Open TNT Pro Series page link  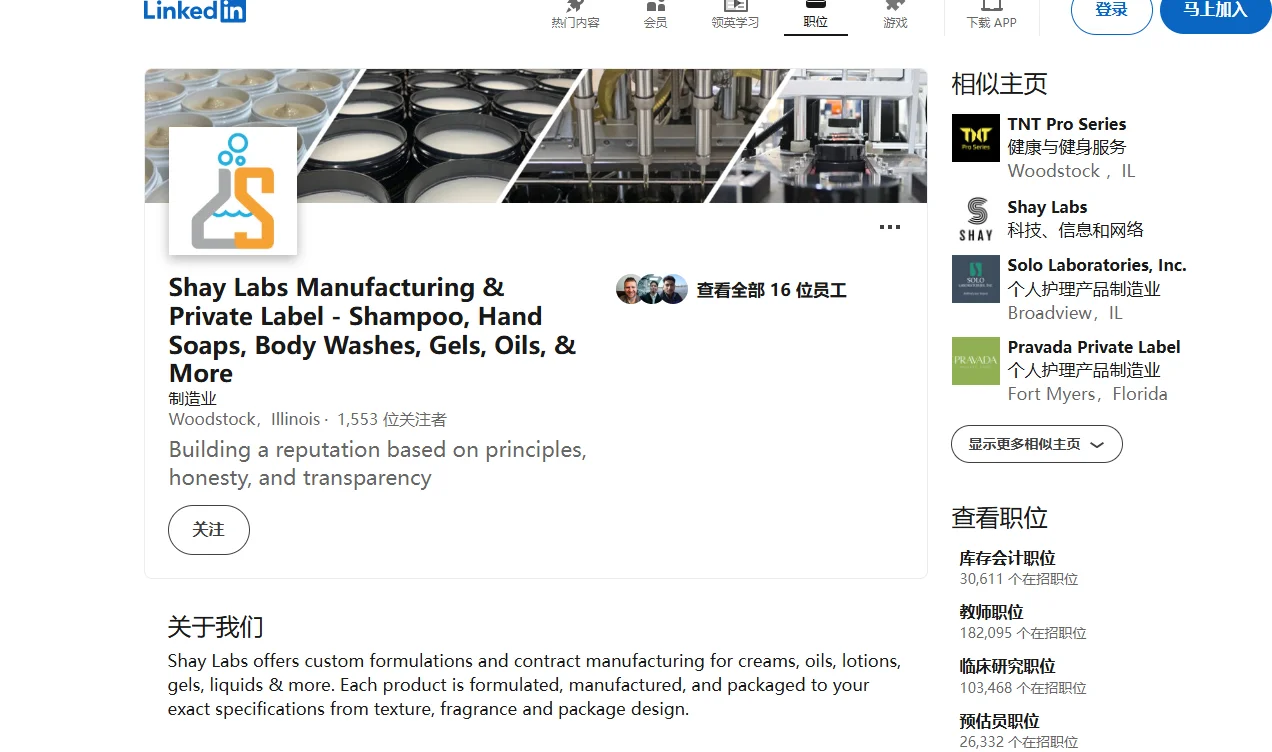tap(1067, 124)
